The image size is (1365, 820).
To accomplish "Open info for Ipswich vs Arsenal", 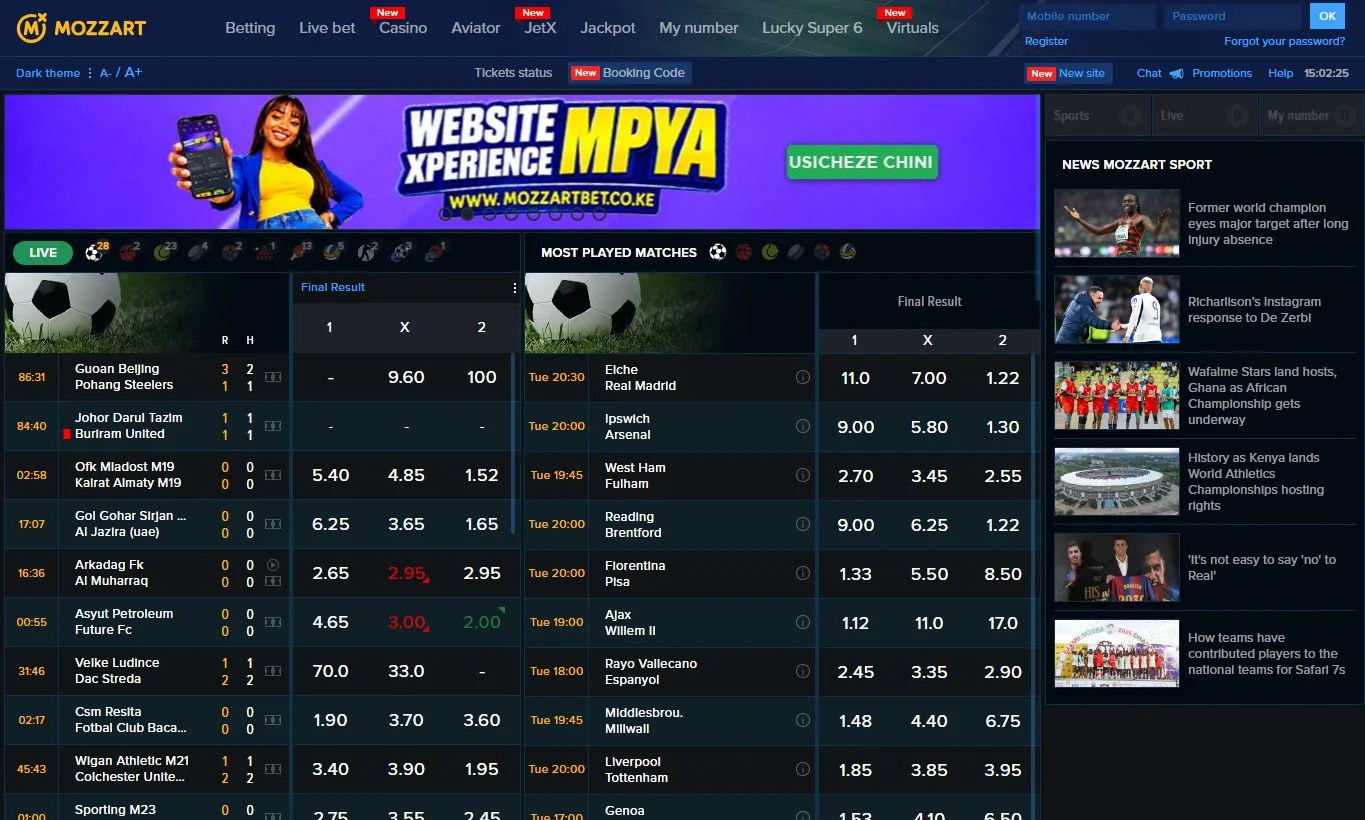I will (x=802, y=426).
